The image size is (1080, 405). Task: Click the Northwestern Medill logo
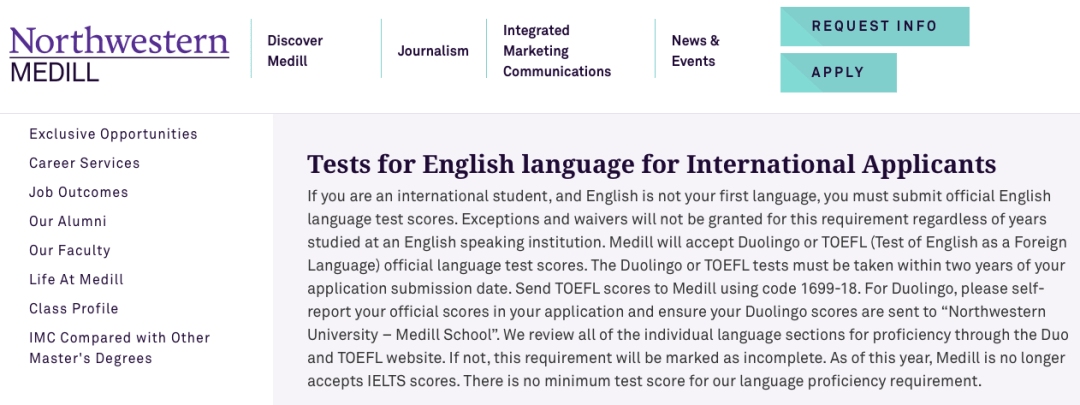tap(119, 54)
